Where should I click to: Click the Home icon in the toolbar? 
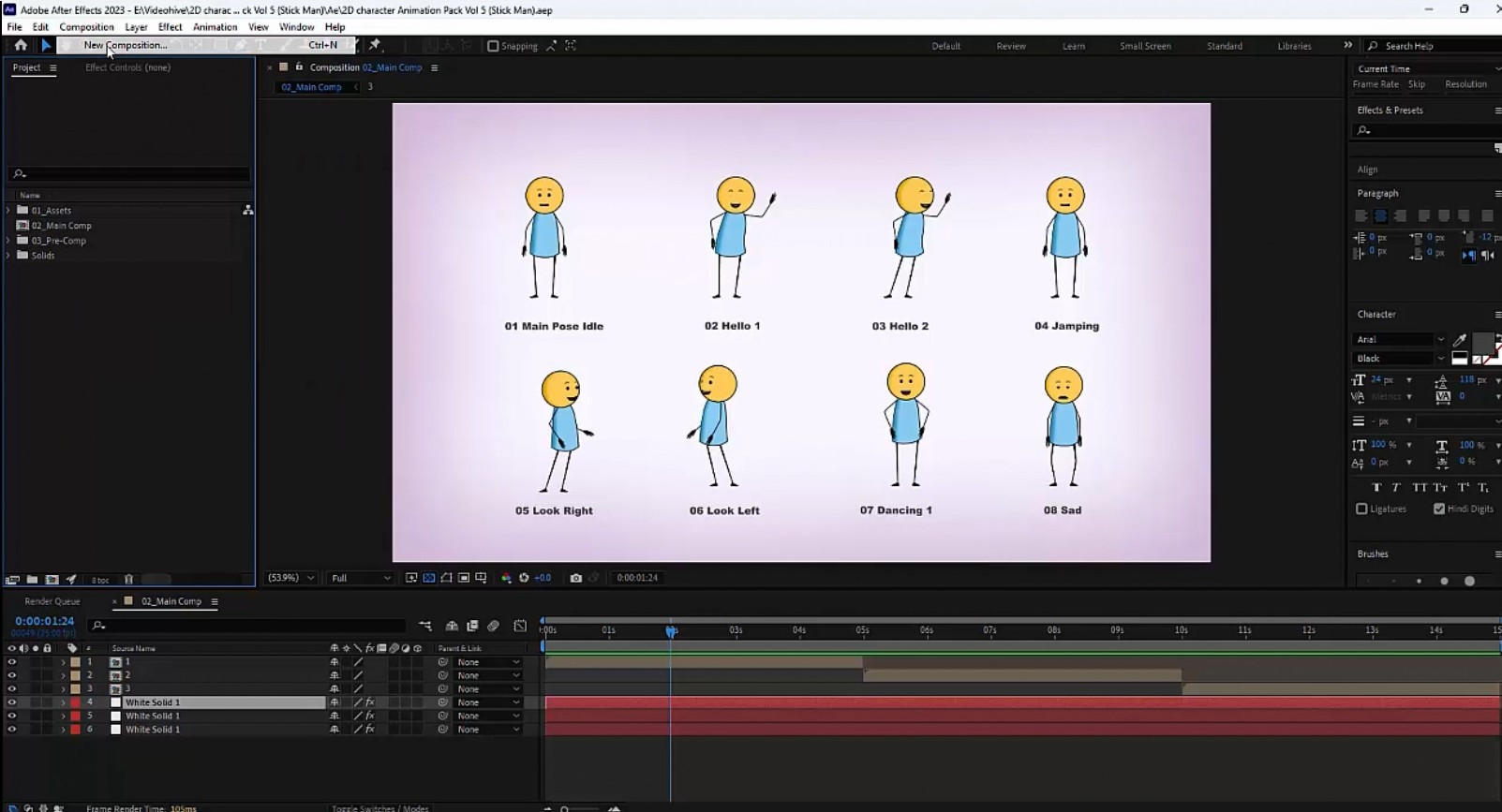click(x=21, y=45)
